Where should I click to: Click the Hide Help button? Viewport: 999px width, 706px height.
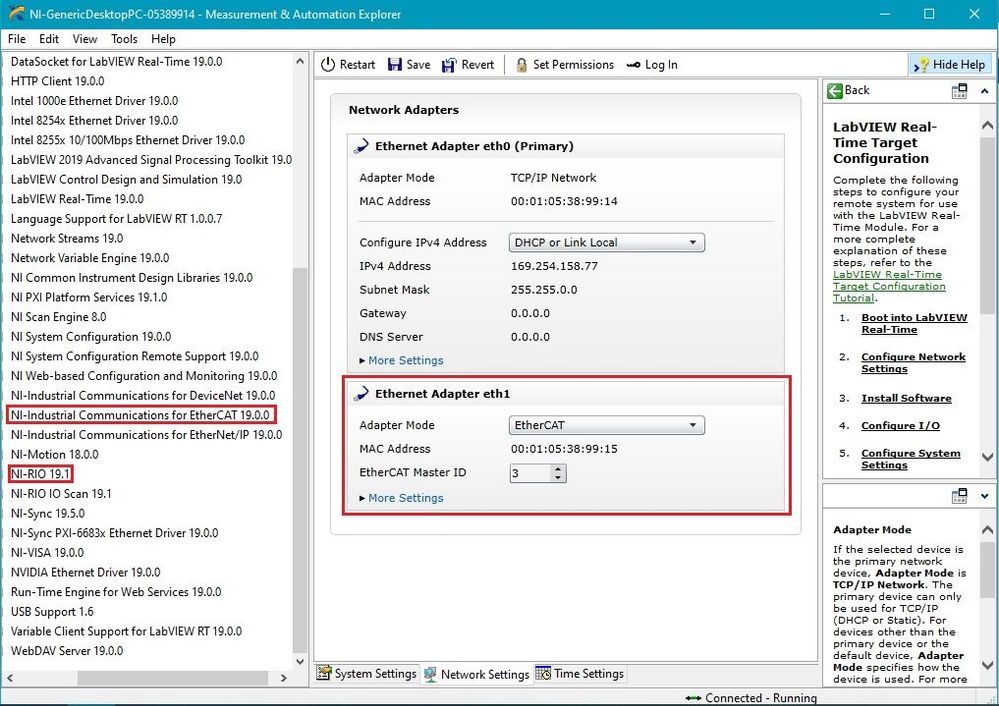(x=950, y=64)
